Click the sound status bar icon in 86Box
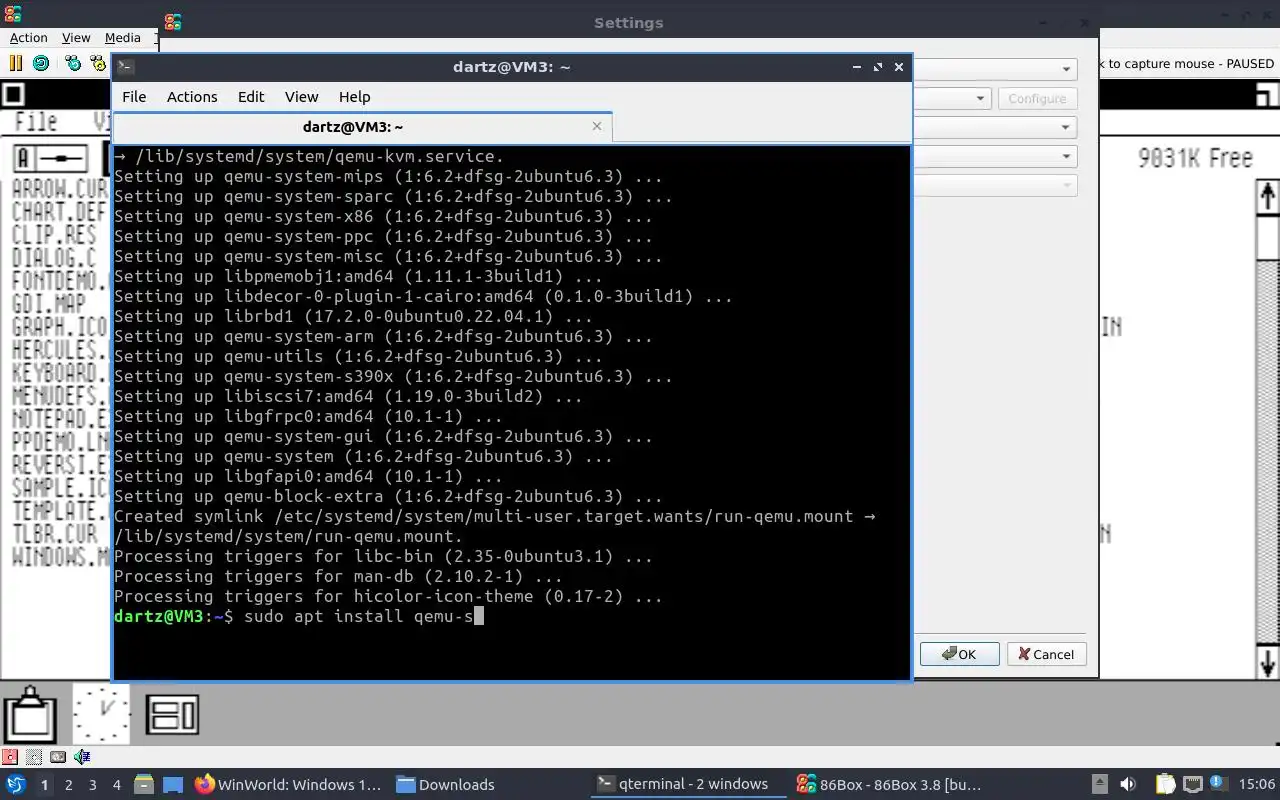The height and width of the screenshot is (800, 1280). tap(82, 757)
